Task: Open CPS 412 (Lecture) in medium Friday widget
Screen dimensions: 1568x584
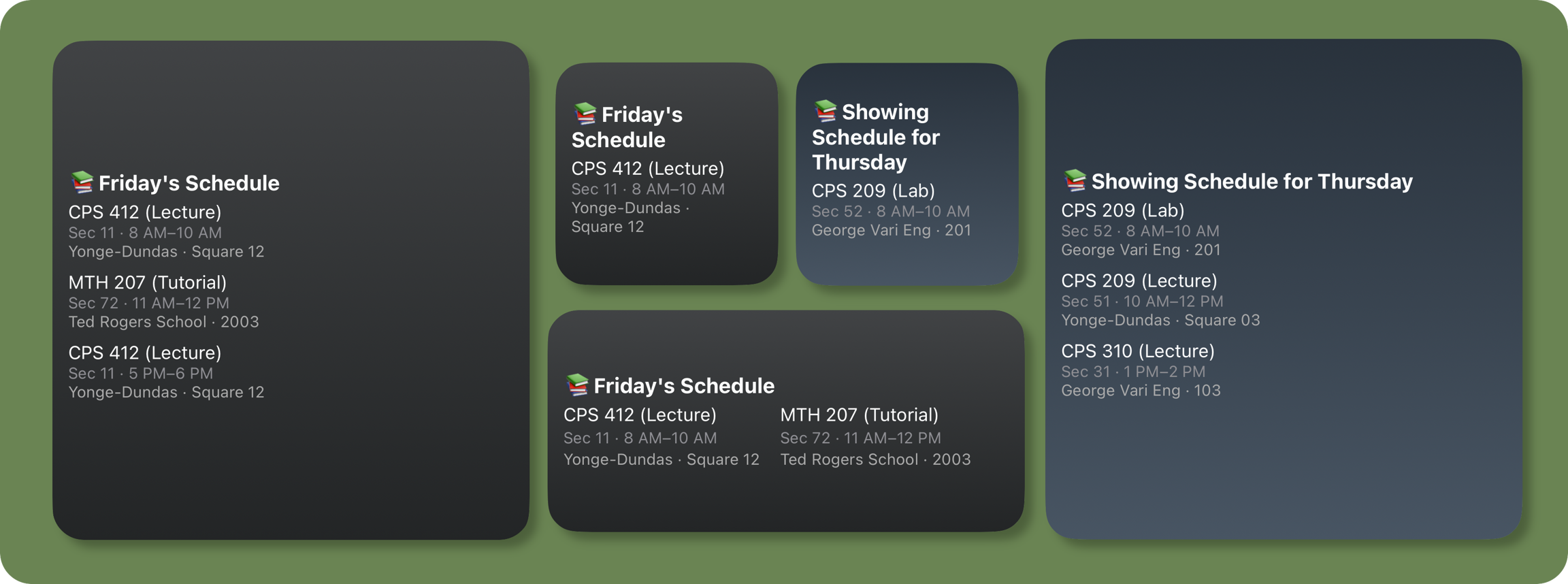Action: (x=640, y=415)
